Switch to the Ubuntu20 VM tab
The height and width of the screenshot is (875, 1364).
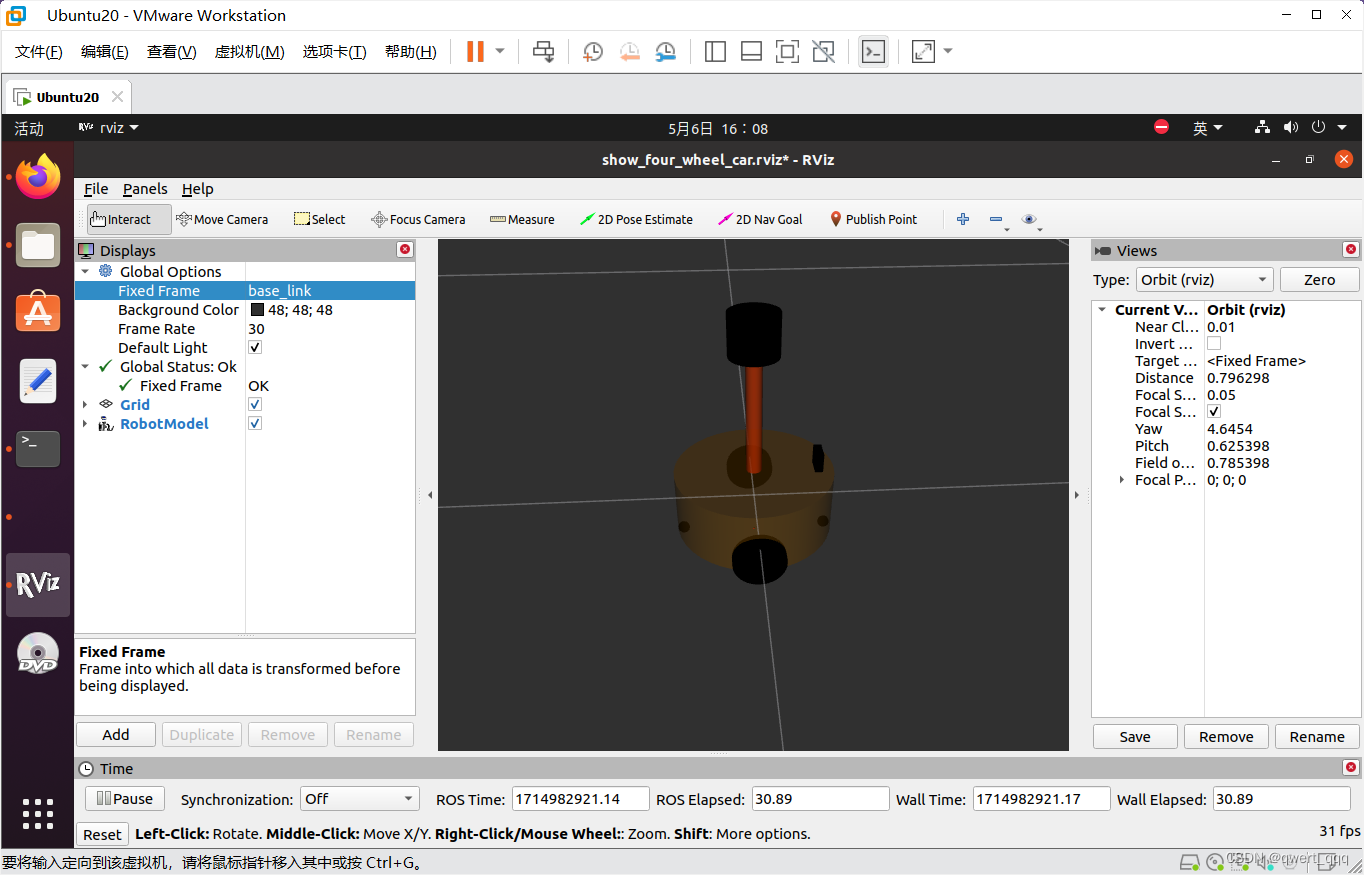67,97
